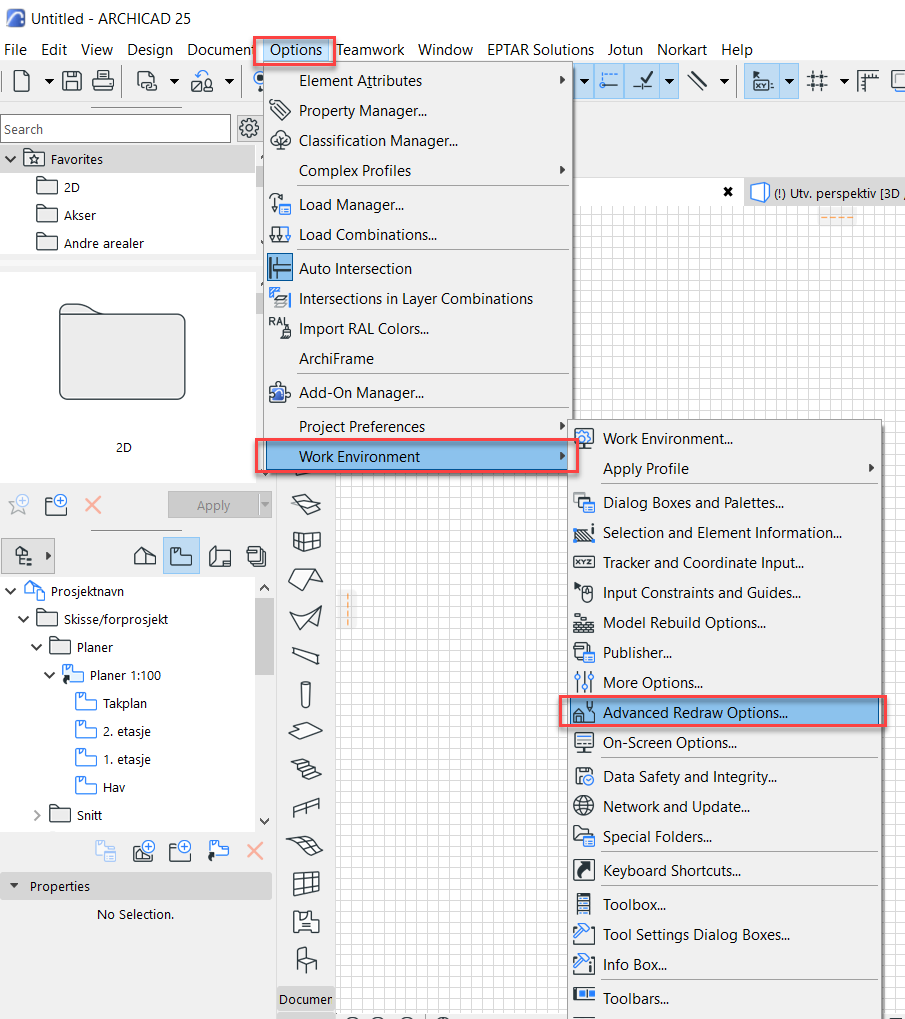The image size is (905, 1019).
Task: Toggle Auto Intersection option
Action: click(x=355, y=268)
